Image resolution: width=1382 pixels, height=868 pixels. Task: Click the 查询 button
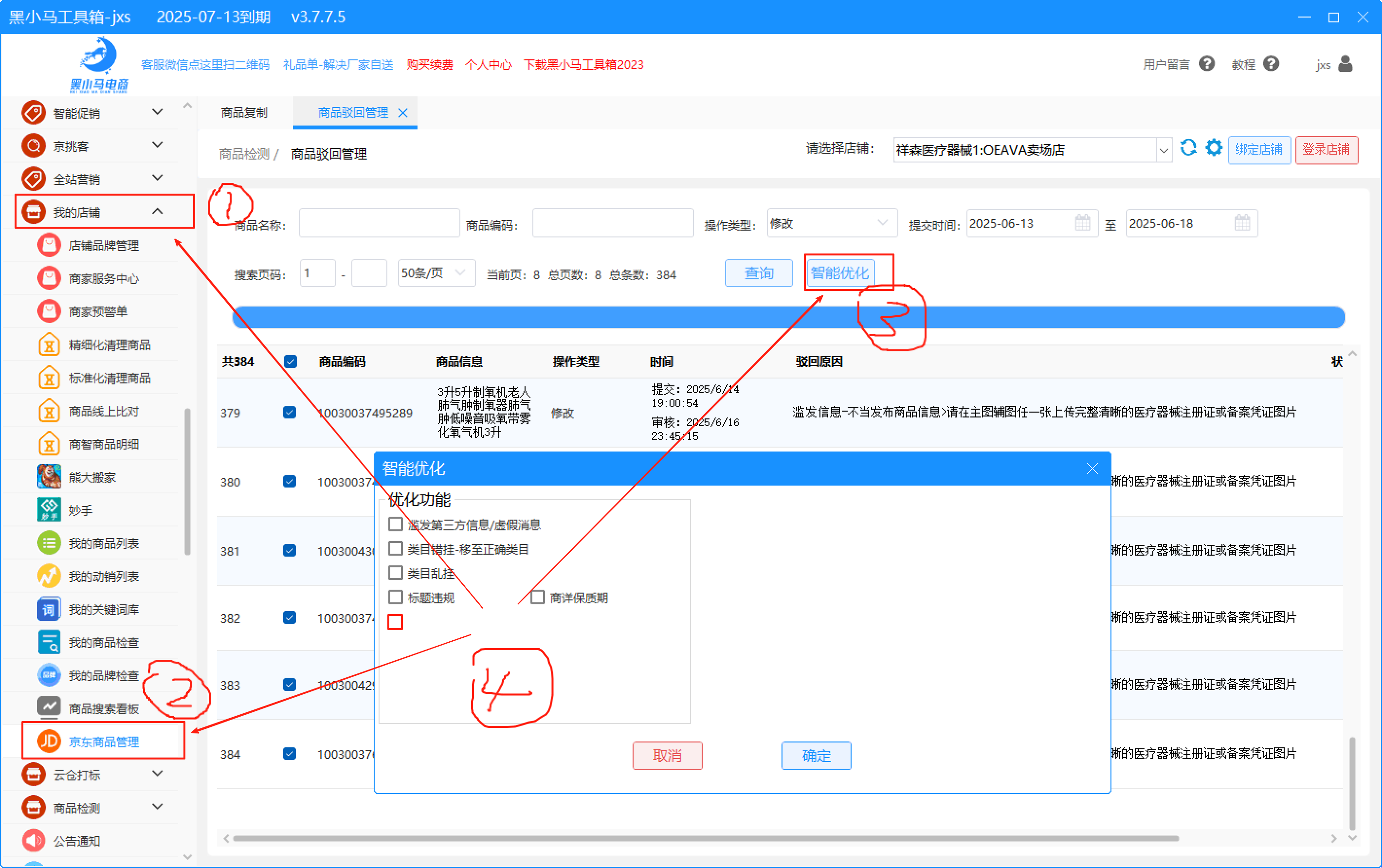[759, 273]
